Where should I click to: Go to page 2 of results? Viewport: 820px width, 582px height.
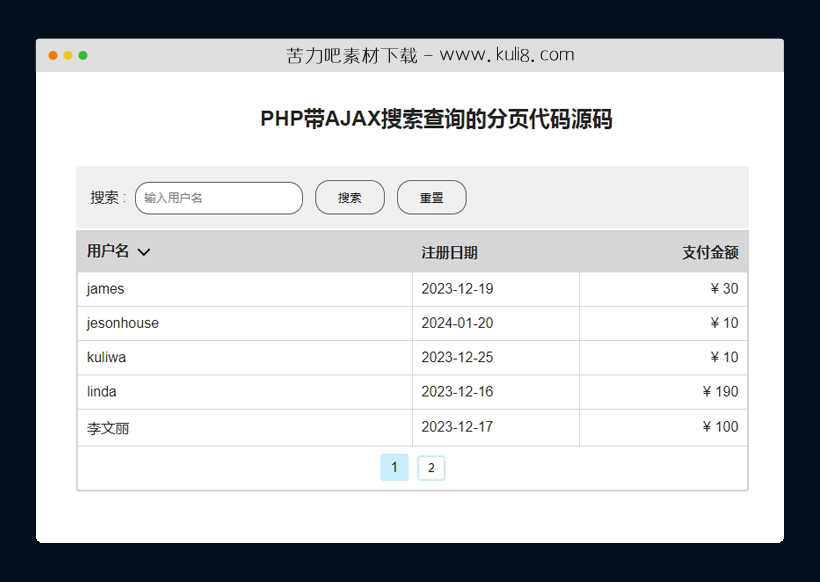(431, 467)
